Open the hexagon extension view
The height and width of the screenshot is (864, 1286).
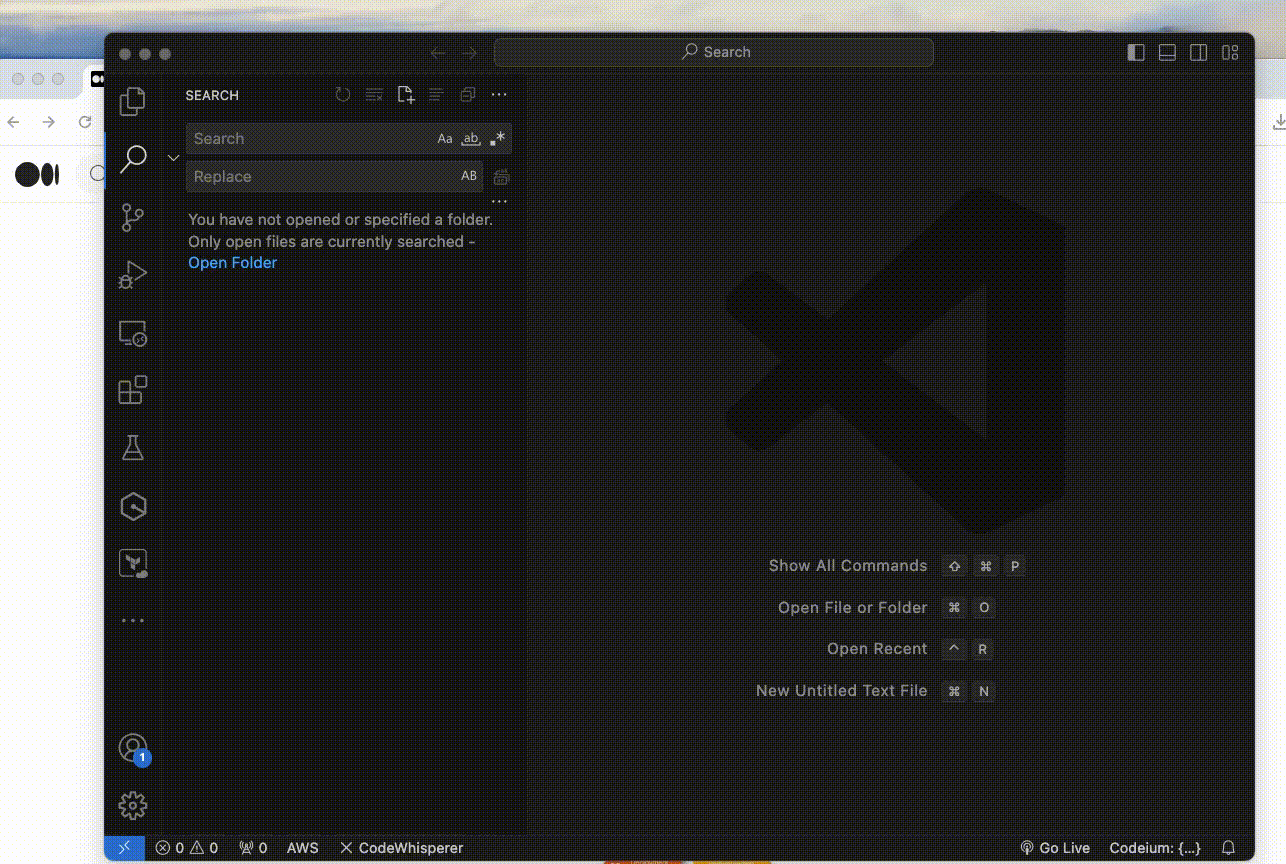pos(133,507)
